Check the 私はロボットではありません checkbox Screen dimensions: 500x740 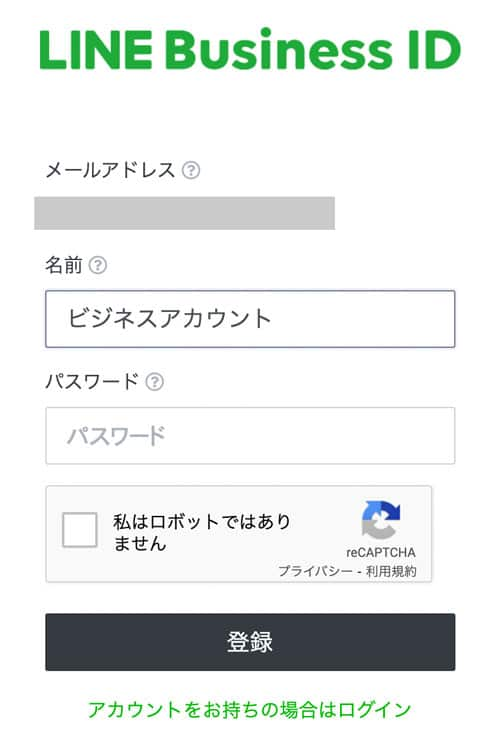pos(80,530)
